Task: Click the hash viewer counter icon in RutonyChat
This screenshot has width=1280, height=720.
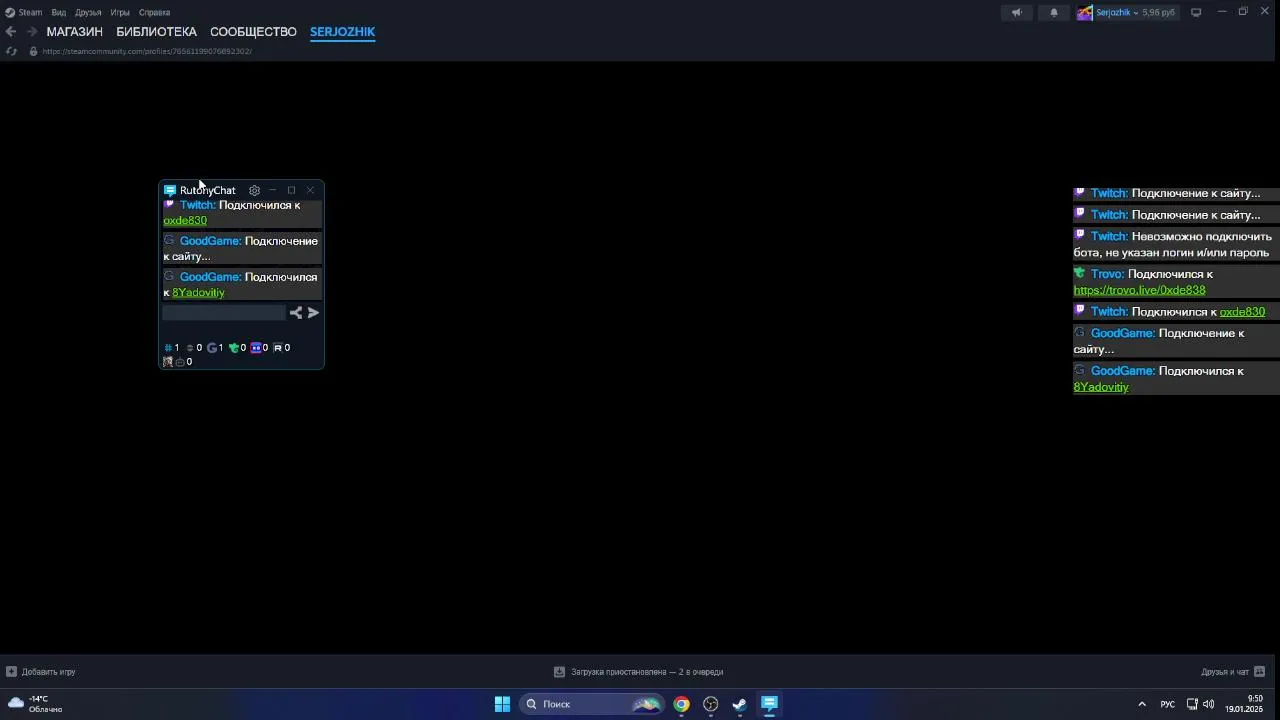Action: (x=168, y=348)
